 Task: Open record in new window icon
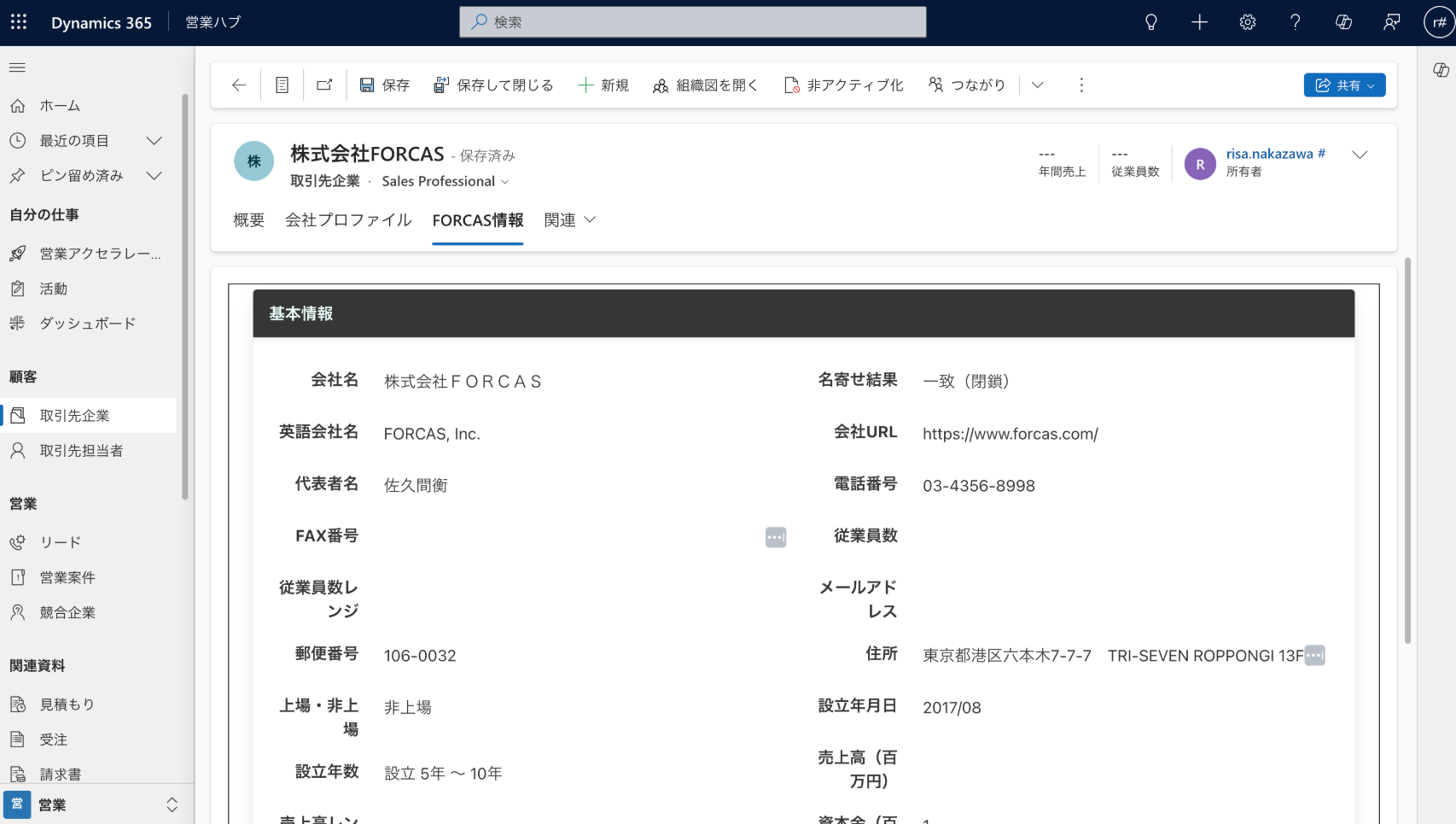324,85
